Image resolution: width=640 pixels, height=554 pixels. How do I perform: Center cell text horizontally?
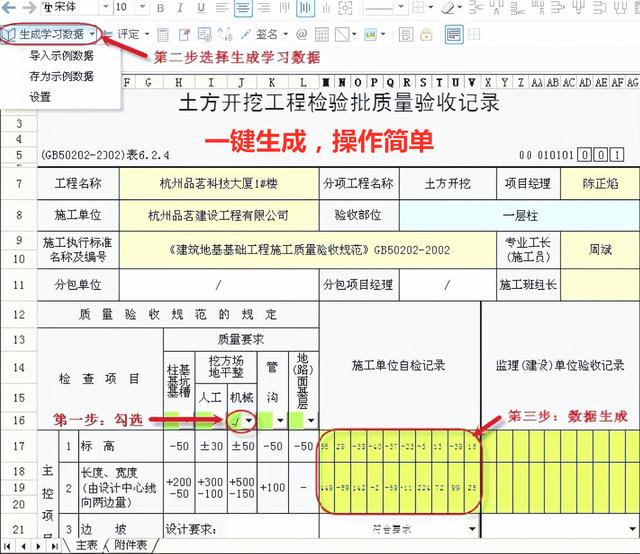243,8
